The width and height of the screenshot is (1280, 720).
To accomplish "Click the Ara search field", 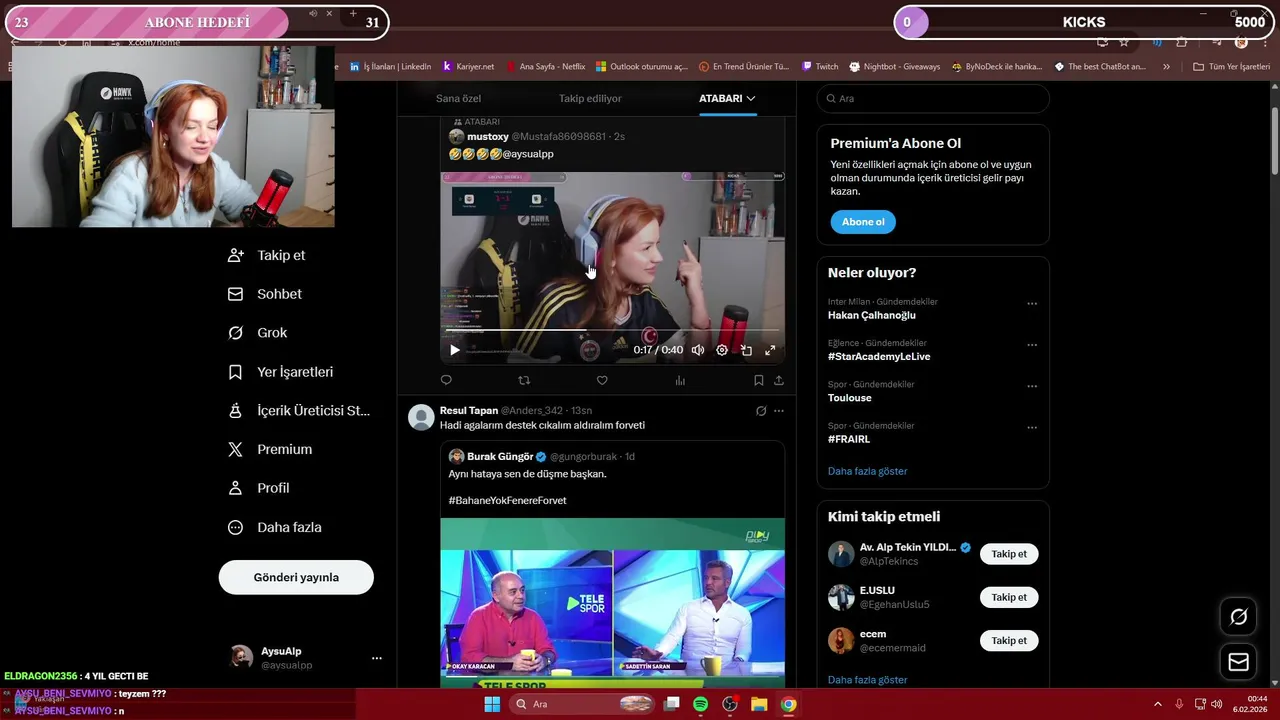I will coord(933,98).
